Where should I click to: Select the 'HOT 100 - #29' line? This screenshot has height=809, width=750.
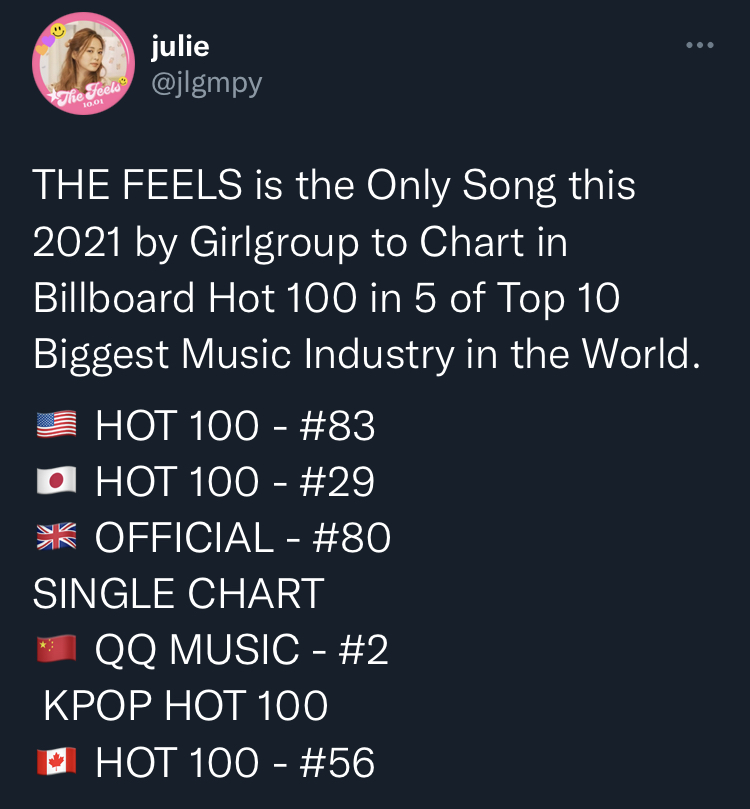(235, 481)
